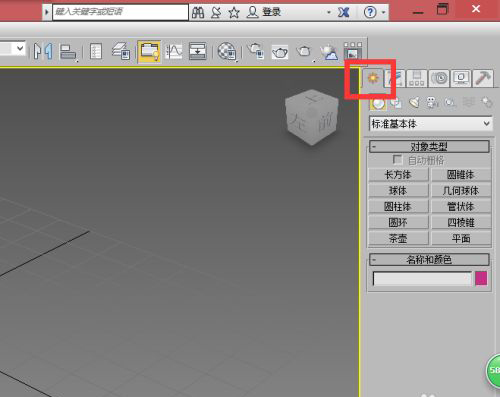Image resolution: width=500 pixels, height=397 pixels.
Task: Collapse the 对象类型 rollout
Action: click(429, 146)
